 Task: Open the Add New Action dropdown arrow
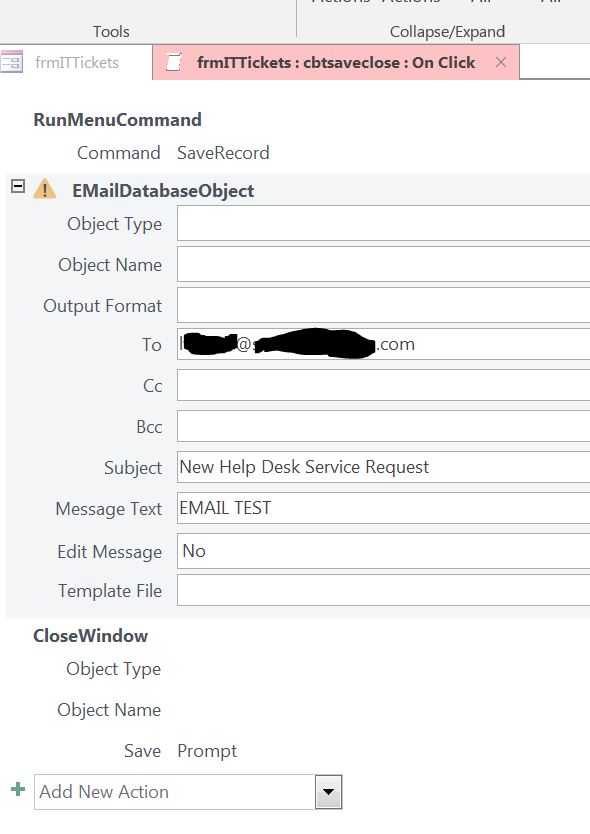(x=328, y=792)
